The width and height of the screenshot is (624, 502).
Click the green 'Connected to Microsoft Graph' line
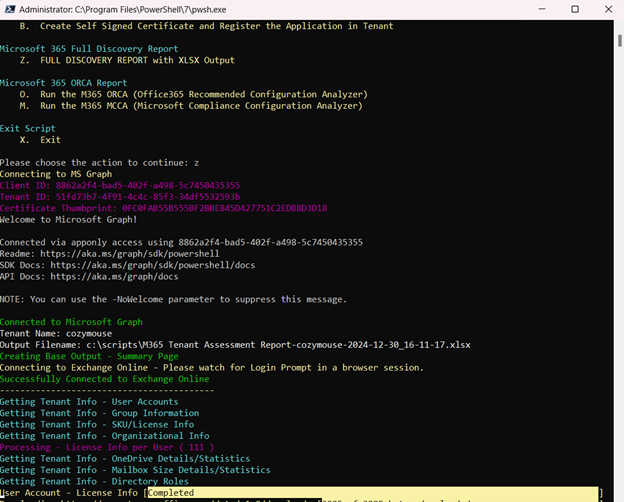[x=71, y=322]
